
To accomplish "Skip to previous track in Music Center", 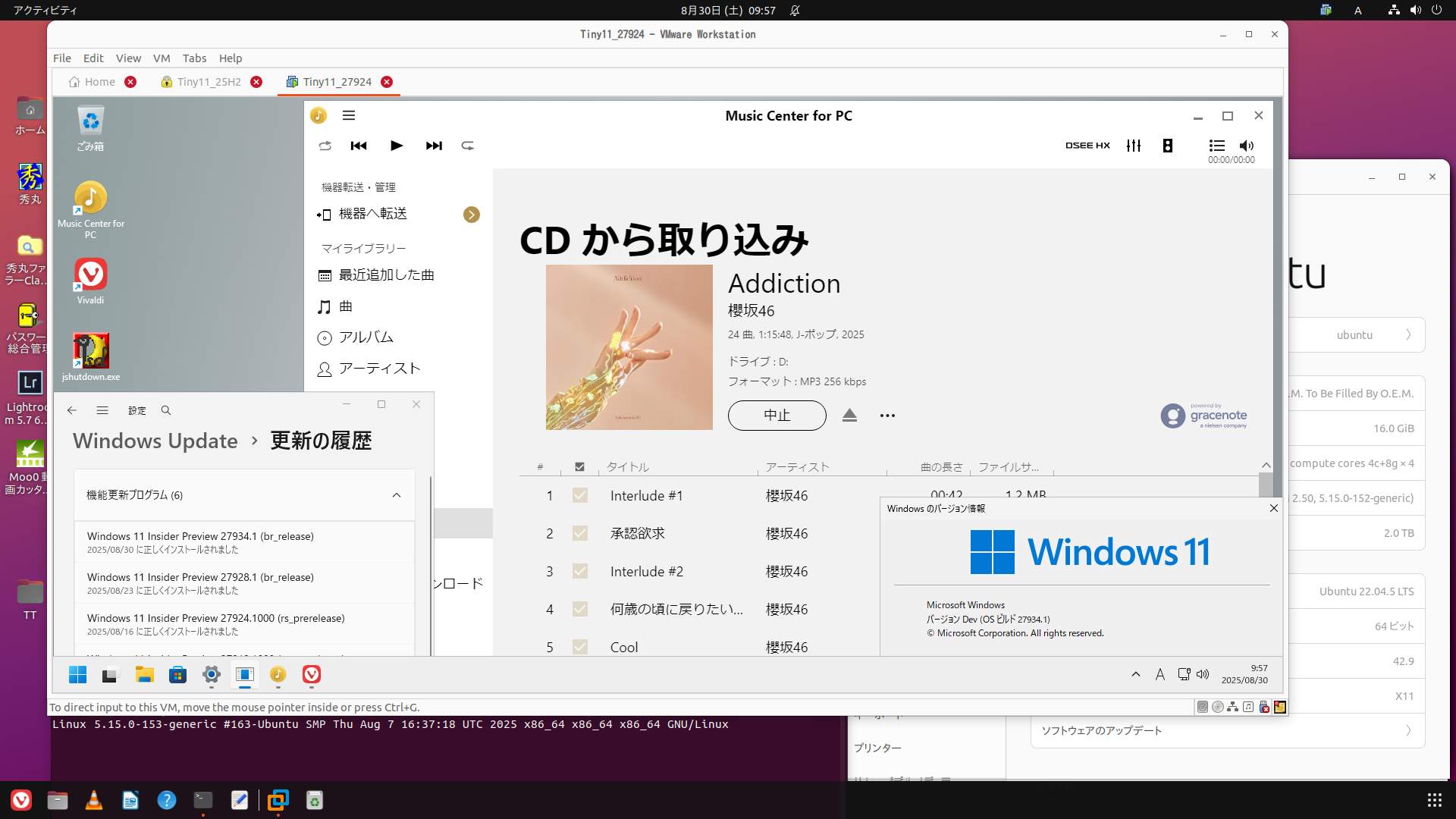I will [359, 146].
